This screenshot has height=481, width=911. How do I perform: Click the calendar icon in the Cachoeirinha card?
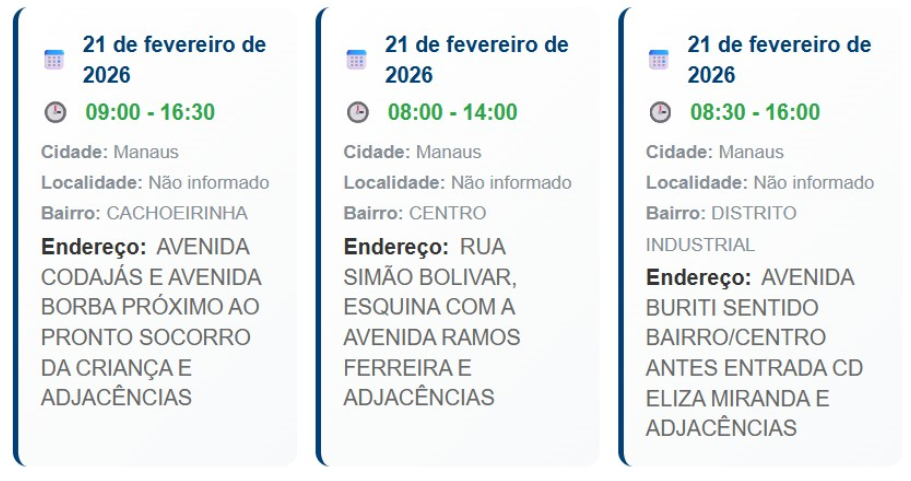(54, 59)
